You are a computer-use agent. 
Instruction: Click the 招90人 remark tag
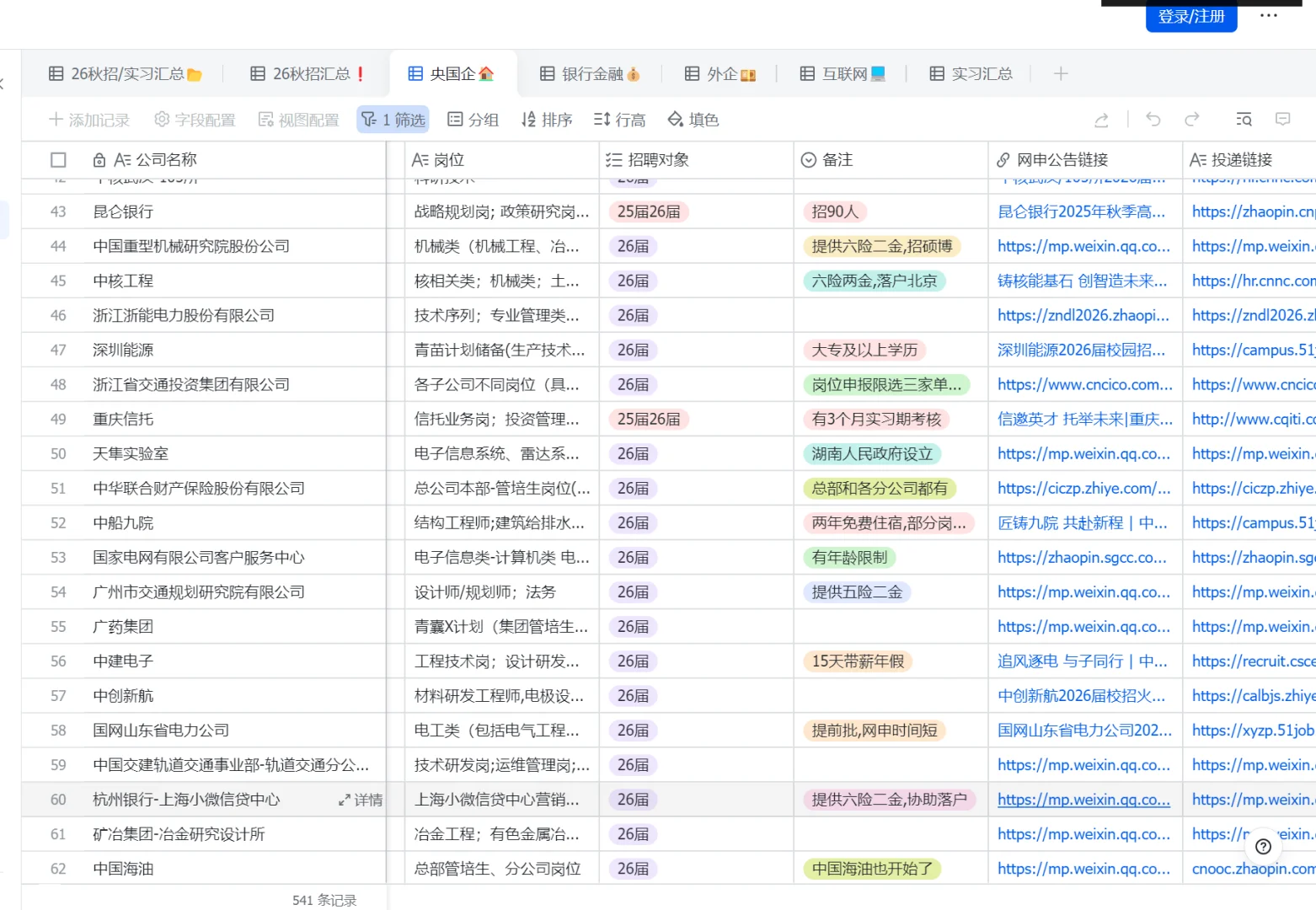coord(835,211)
